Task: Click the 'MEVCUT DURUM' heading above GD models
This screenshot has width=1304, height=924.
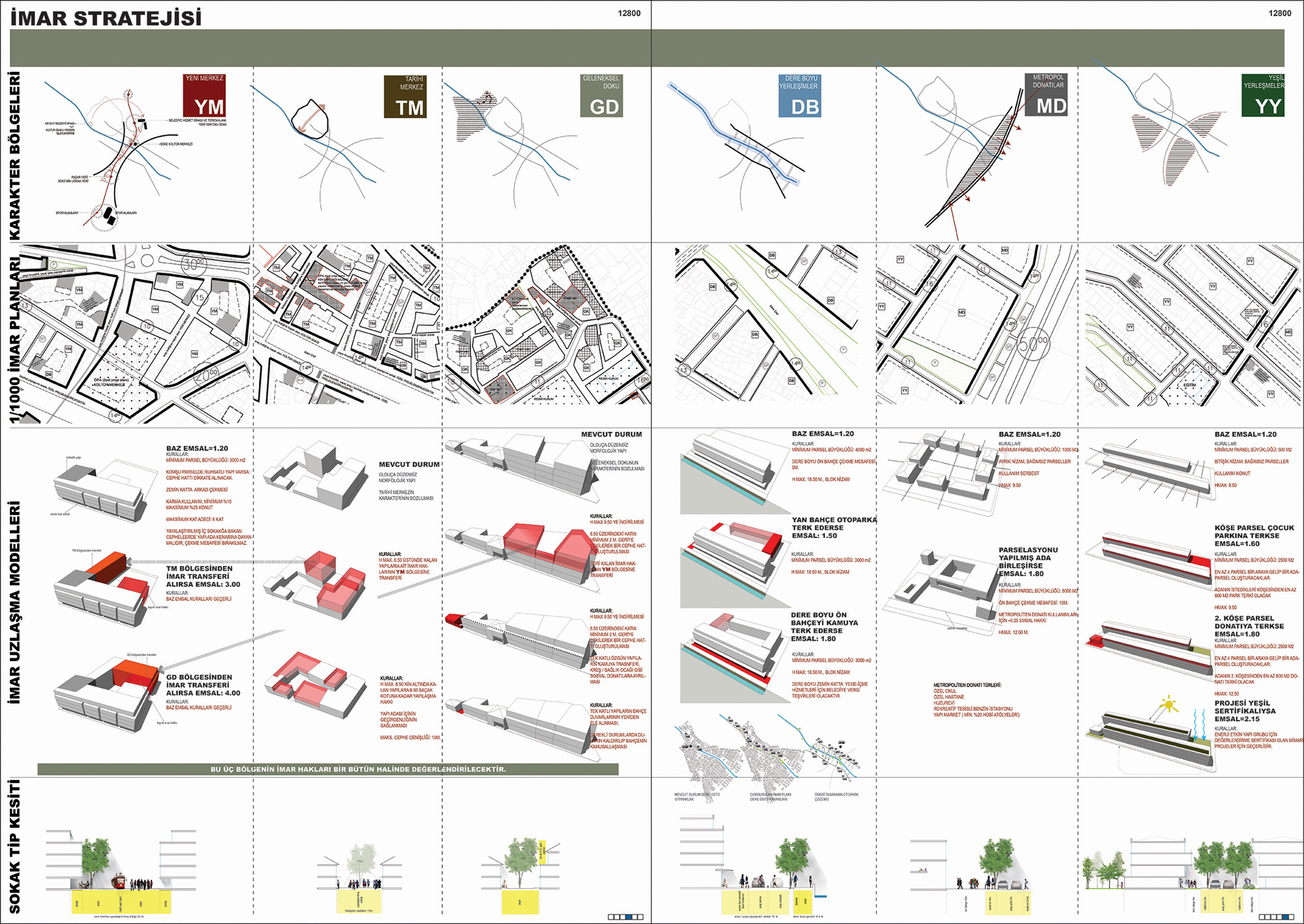Action: tap(612, 434)
